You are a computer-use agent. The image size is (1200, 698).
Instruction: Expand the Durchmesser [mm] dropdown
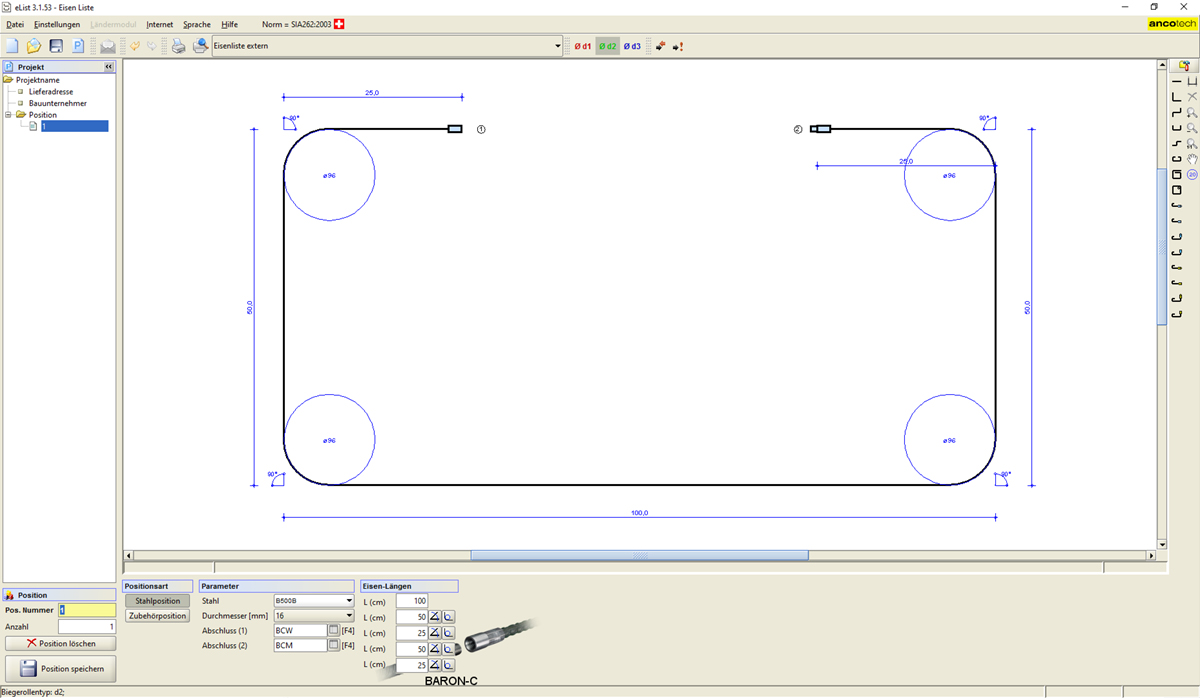coord(349,616)
